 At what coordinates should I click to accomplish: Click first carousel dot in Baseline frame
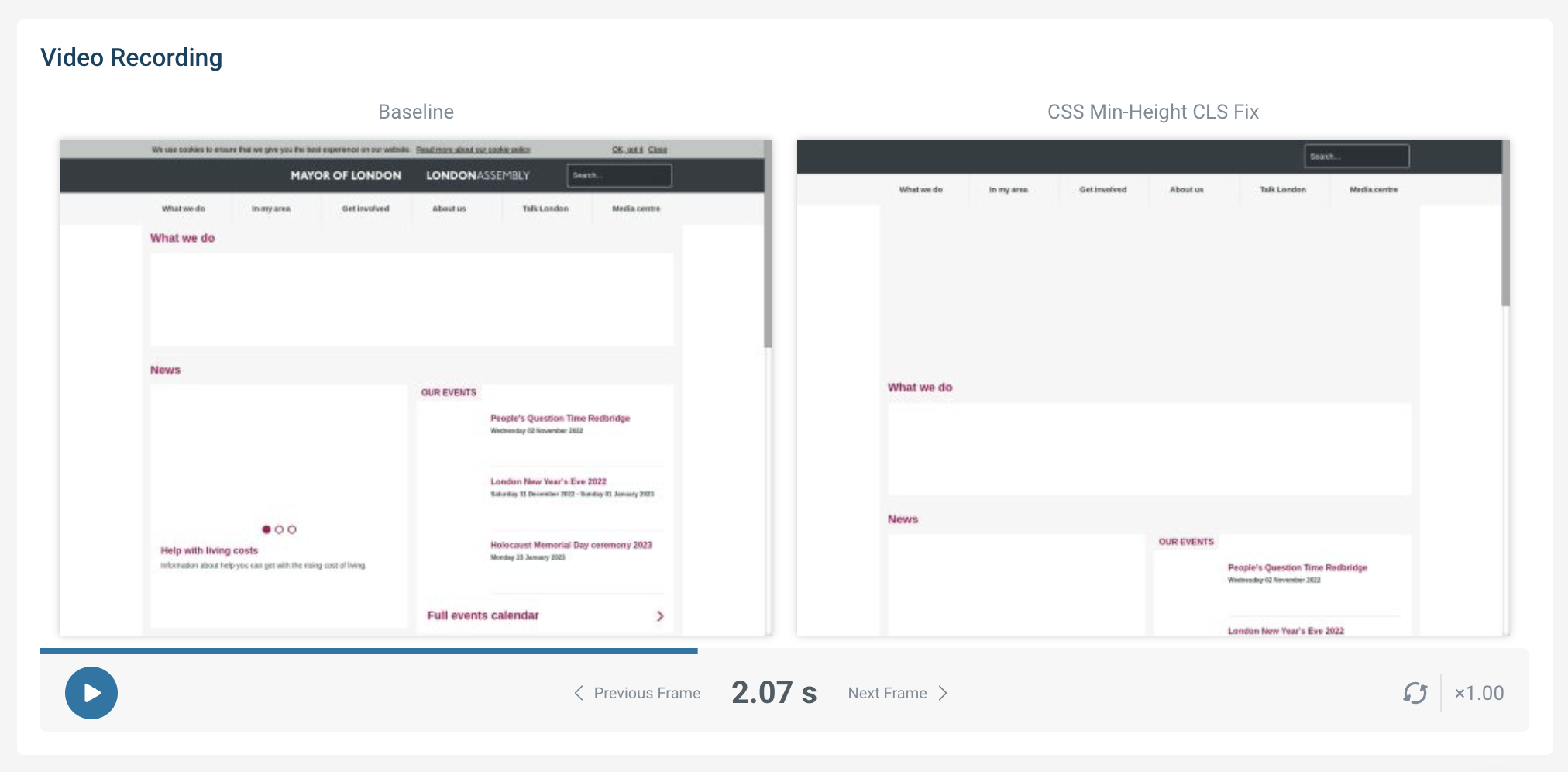coord(266,529)
